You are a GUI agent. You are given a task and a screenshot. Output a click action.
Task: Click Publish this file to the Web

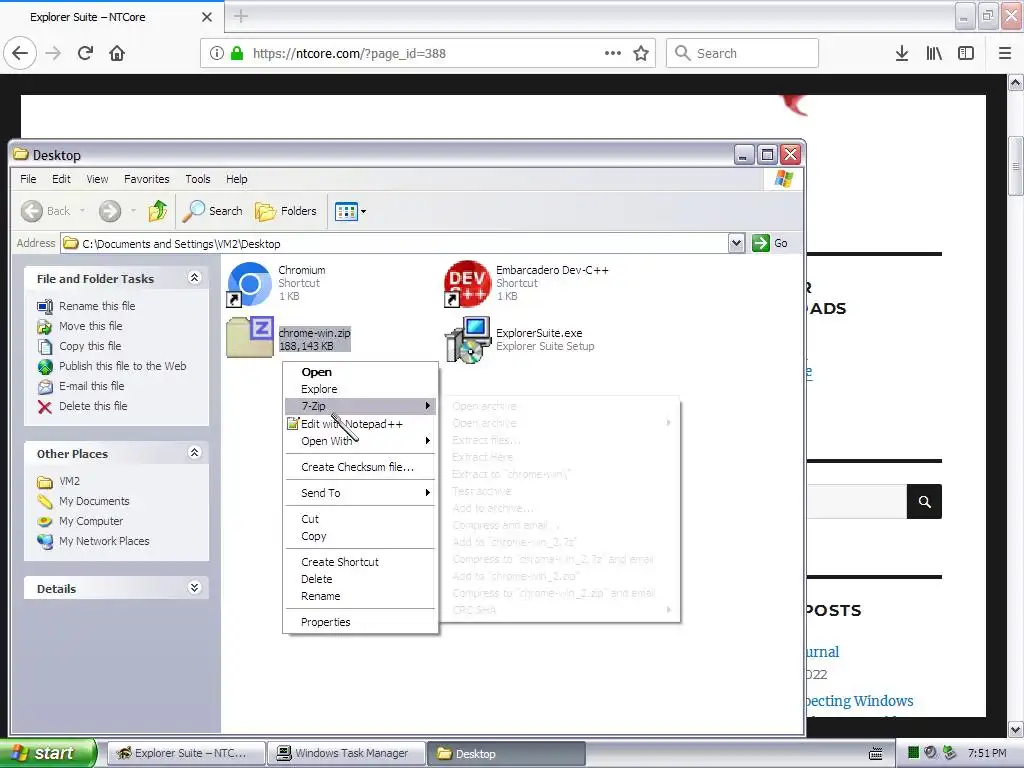pyautogui.click(x=122, y=366)
